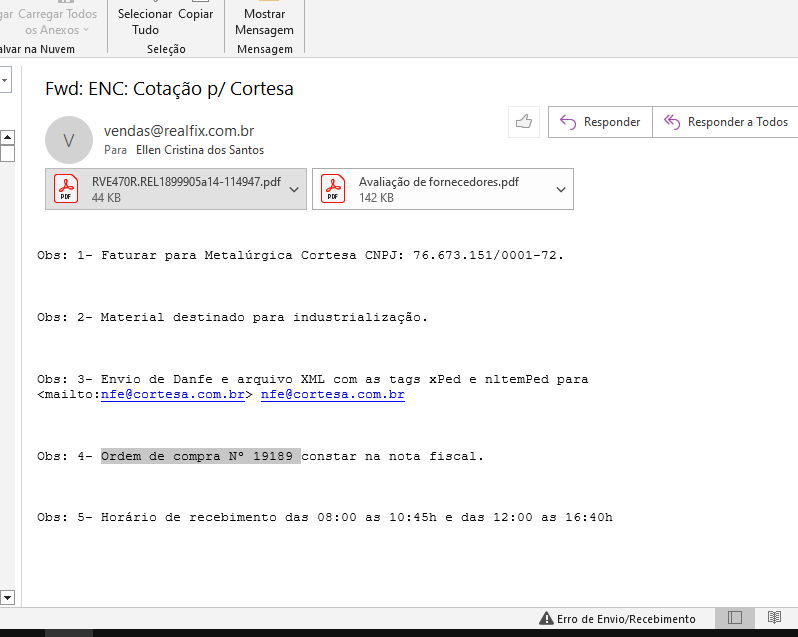Viewport: 798px width, 637px height.
Task: Click sender address vendas@realfix.com.br
Action: [x=178, y=131]
